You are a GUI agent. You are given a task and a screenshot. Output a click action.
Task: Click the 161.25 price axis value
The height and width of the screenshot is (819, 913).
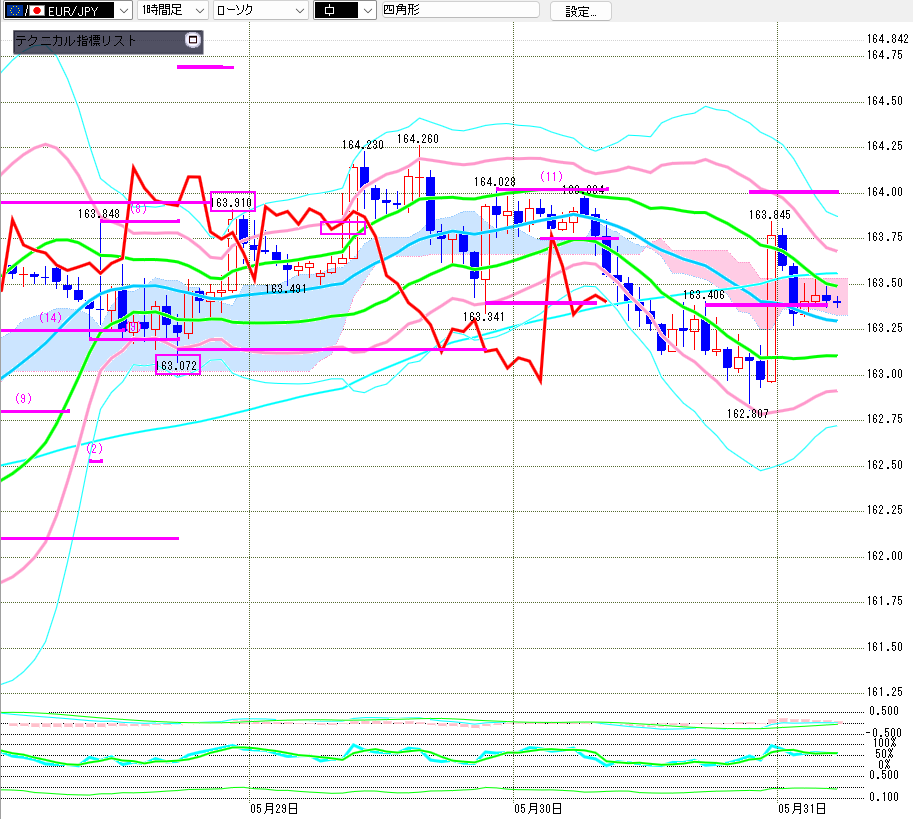point(884,692)
